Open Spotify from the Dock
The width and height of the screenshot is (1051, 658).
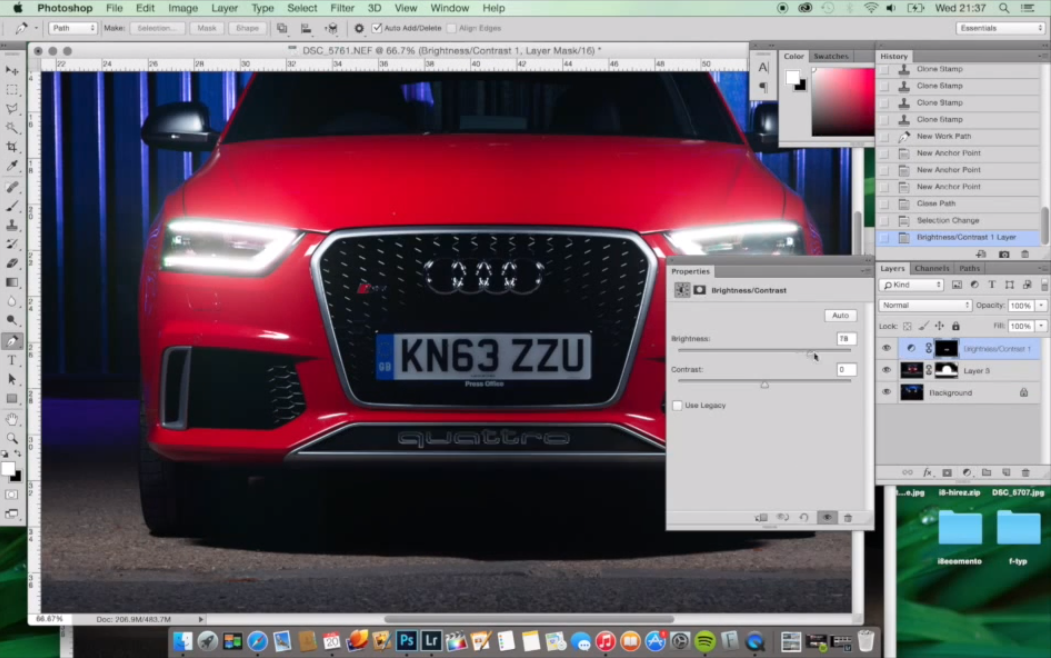tap(704, 641)
